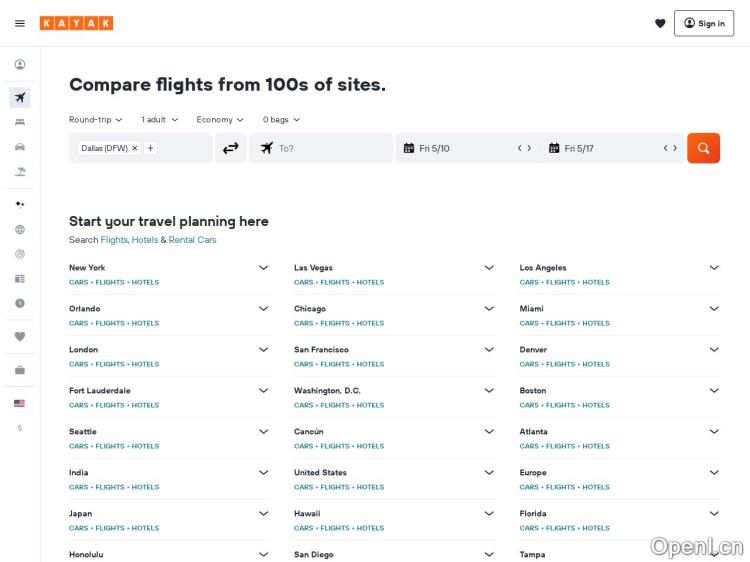
Task: Open the Rental Cars link
Action: tap(192, 240)
